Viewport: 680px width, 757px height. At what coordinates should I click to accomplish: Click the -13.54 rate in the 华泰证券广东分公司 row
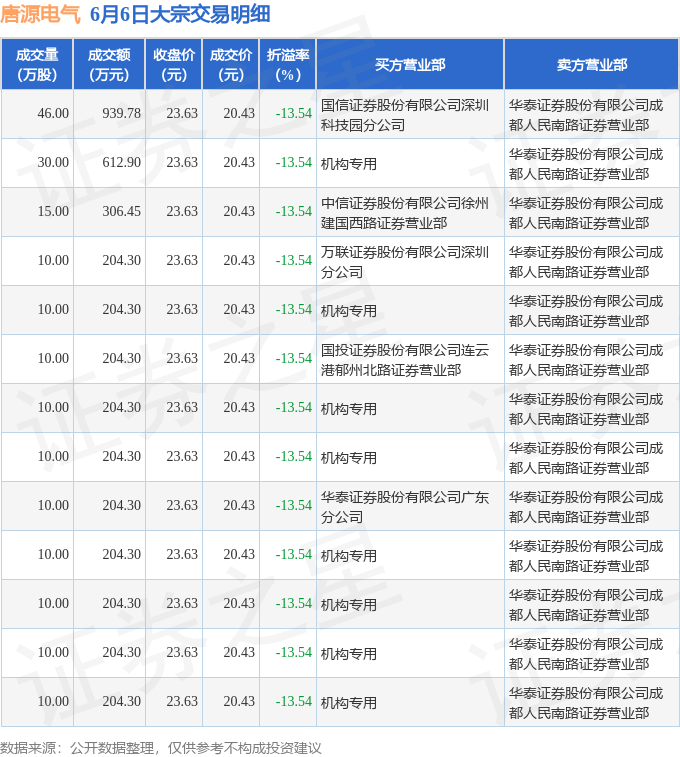293,505
